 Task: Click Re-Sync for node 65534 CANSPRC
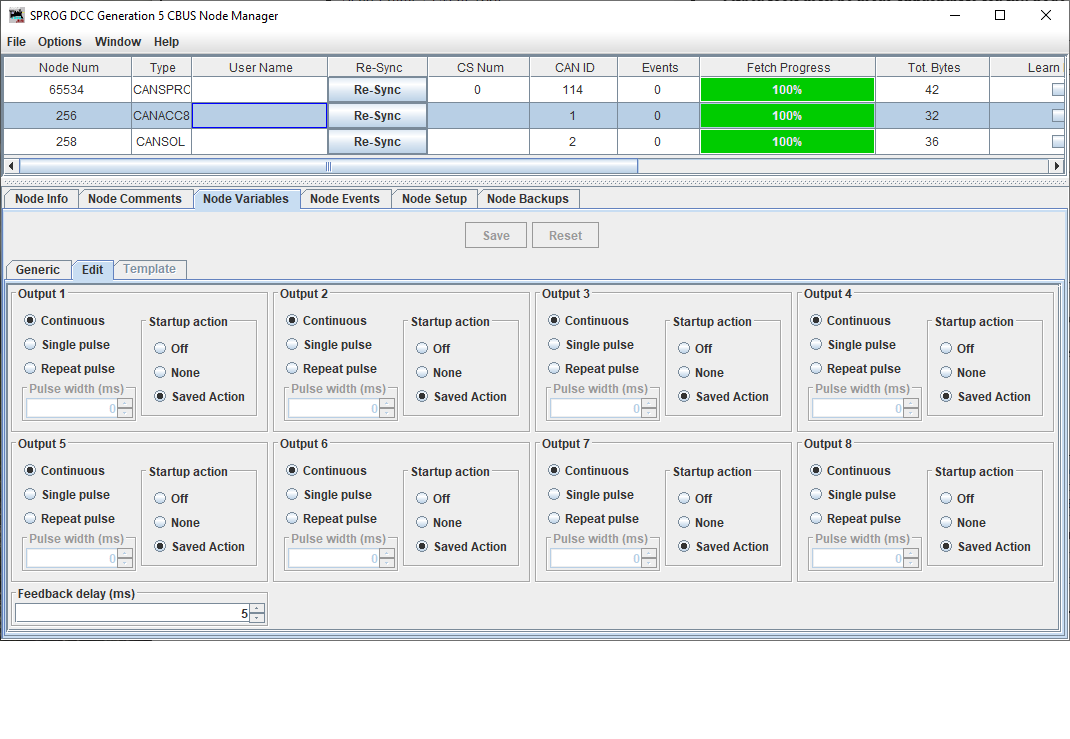point(377,89)
